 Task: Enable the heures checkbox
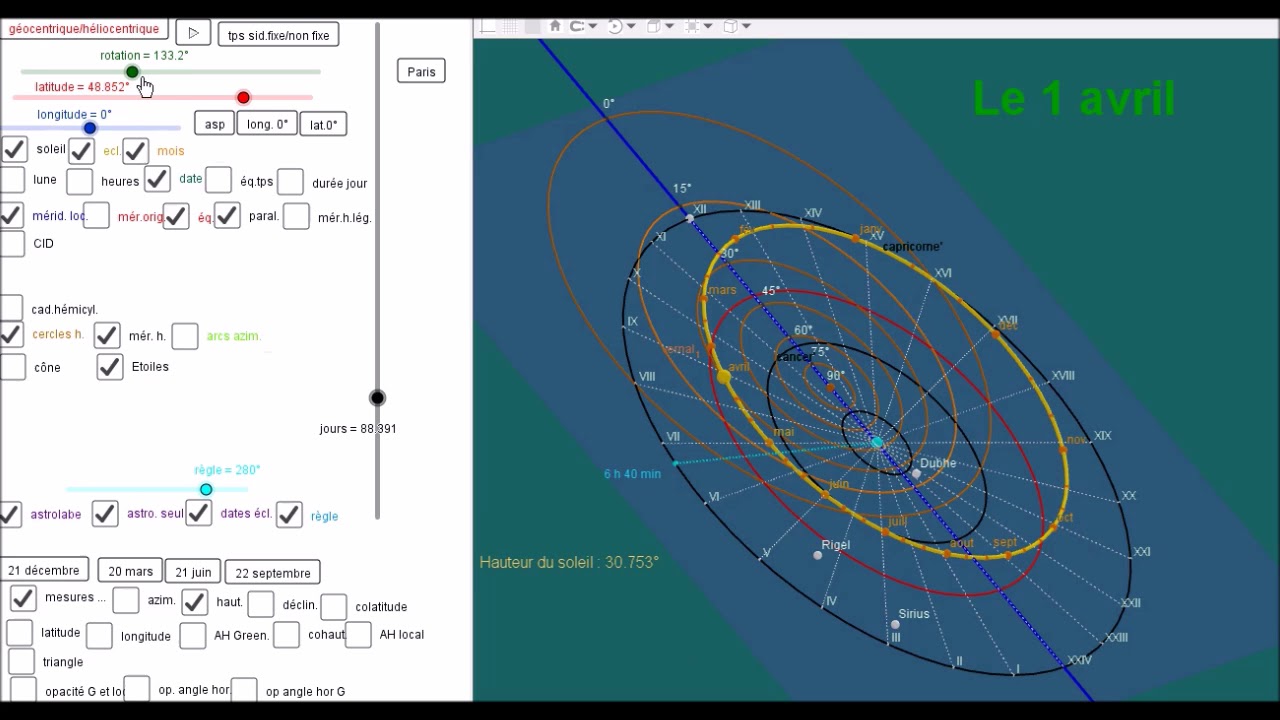pyautogui.click(x=79, y=181)
